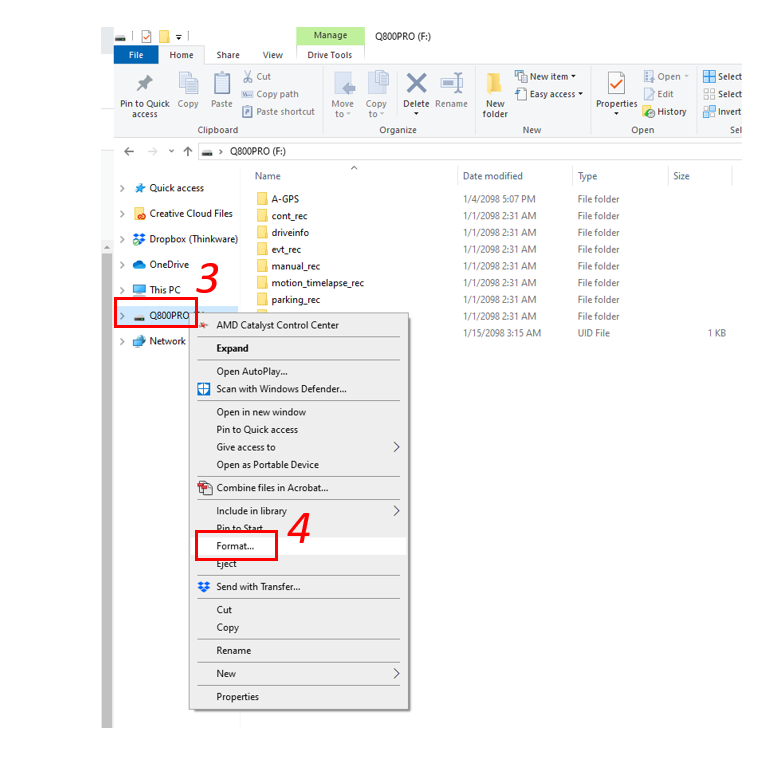761x773 pixels.
Task: Expand the Creative Cloud Files node
Action: pyautogui.click(x=122, y=214)
